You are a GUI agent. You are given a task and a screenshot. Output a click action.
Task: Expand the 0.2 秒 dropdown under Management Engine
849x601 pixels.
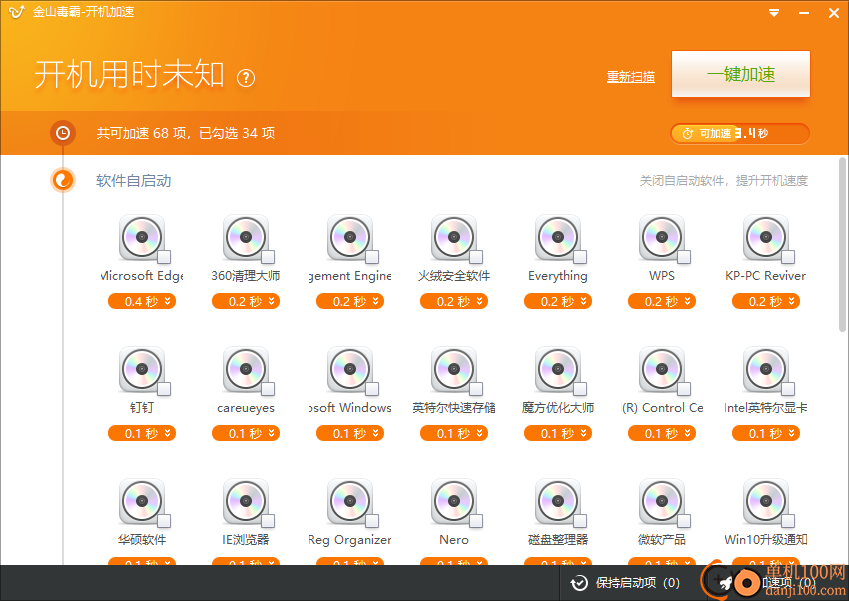pyautogui.click(x=350, y=301)
